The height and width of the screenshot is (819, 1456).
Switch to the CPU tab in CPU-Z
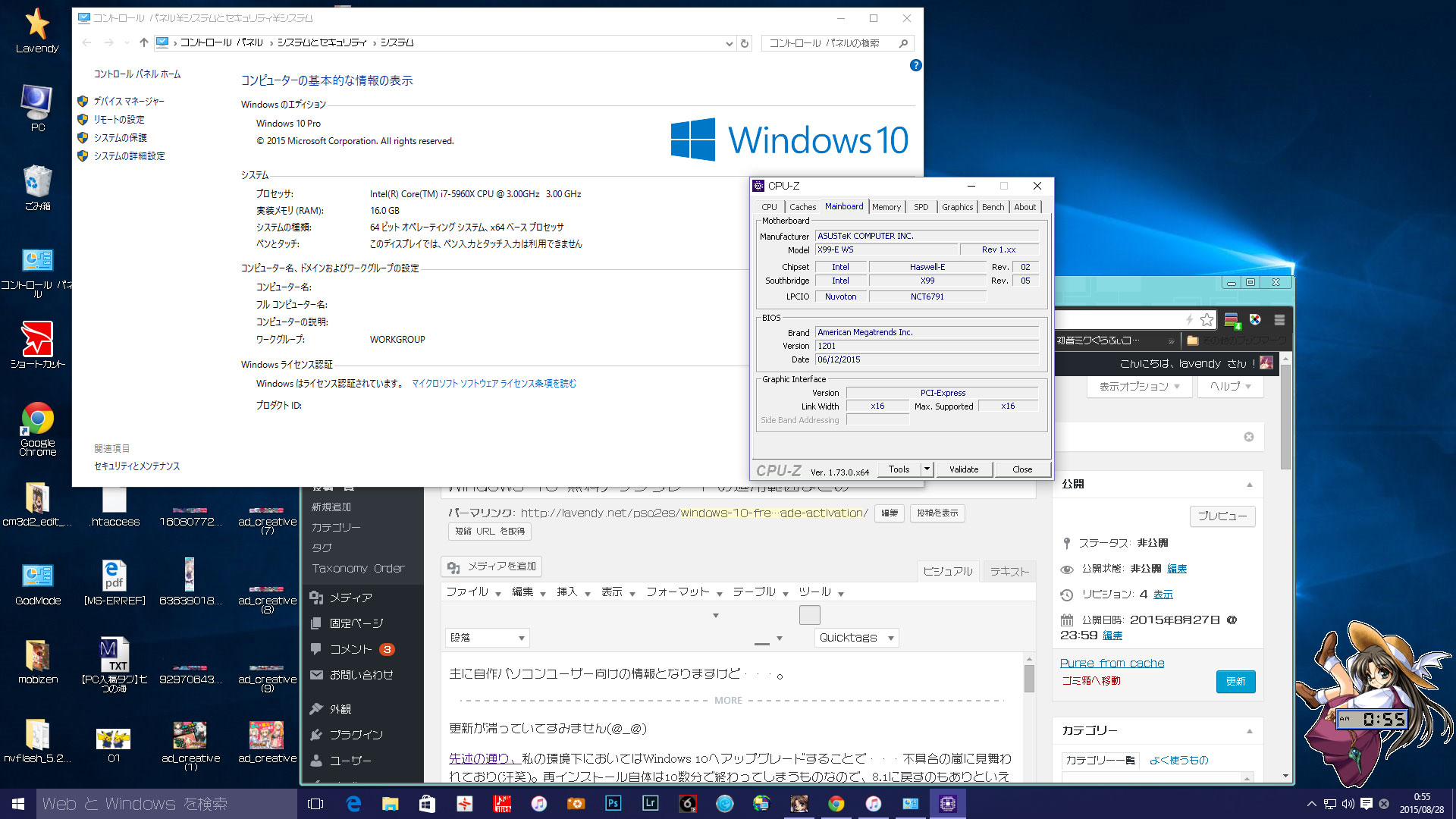click(769, 207)
